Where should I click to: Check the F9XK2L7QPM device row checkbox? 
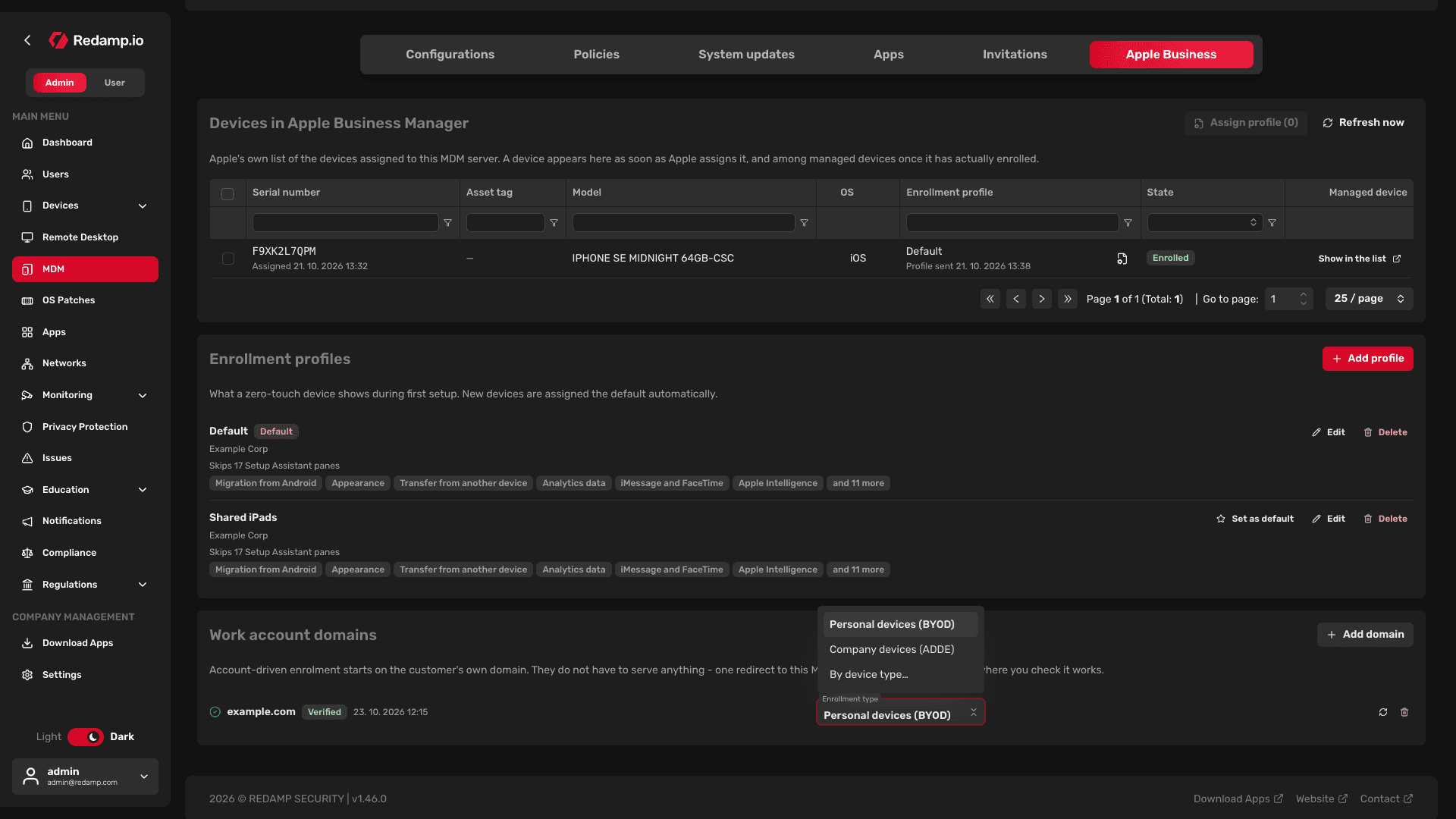tap(227, 259)
